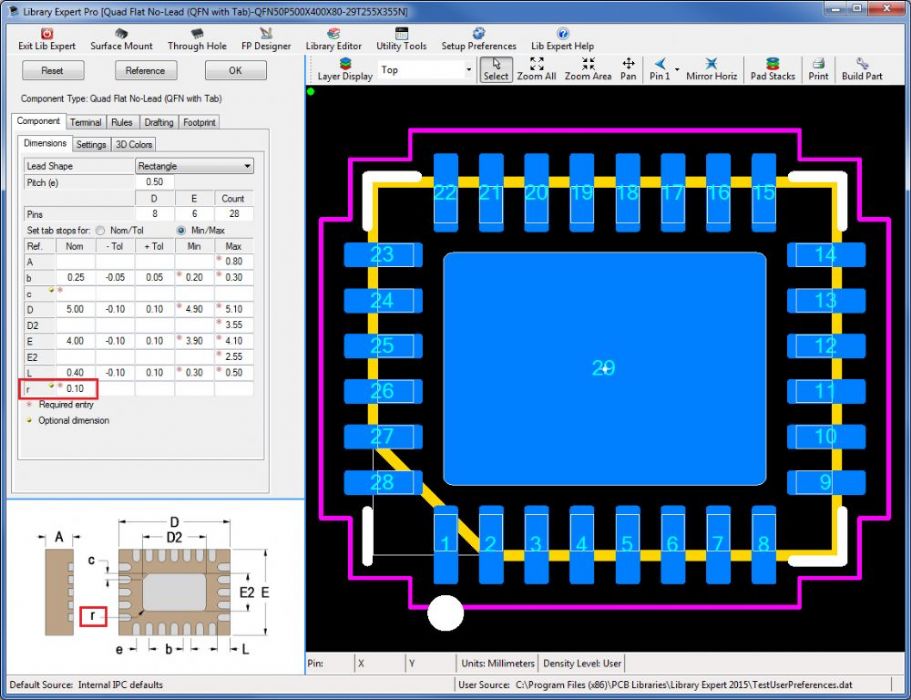Switch to the Terminal tab
Viewport: 911px width, 700px height.
(x=85, y=122)
